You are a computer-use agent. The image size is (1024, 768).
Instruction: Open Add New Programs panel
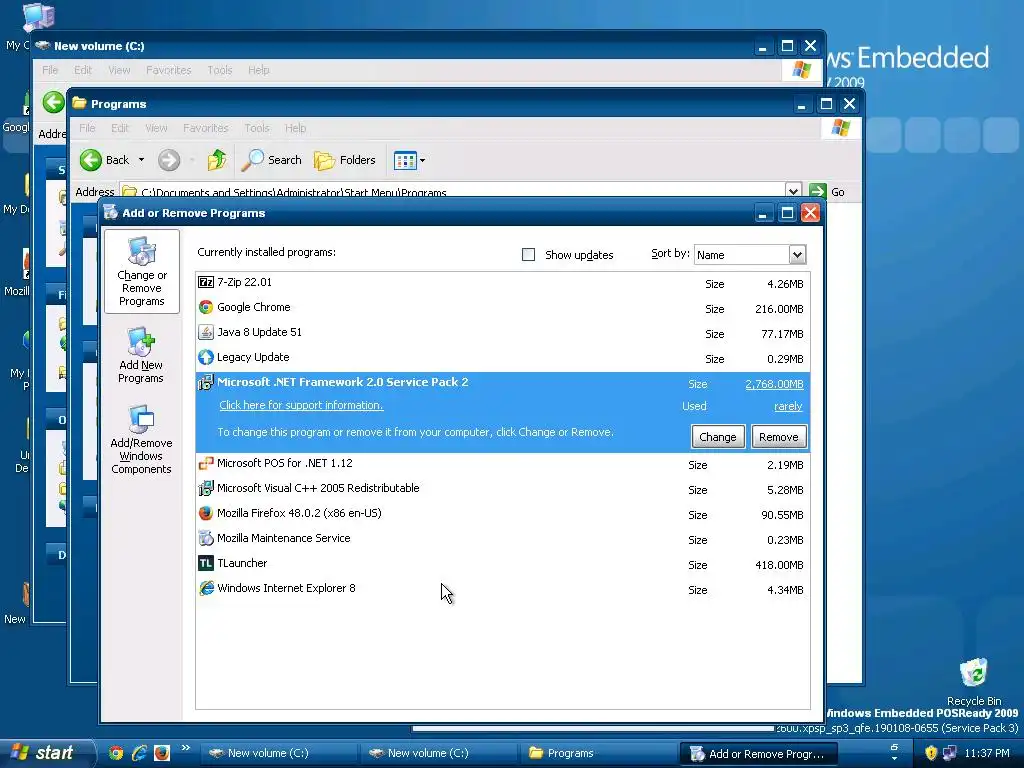click(141, 355)
